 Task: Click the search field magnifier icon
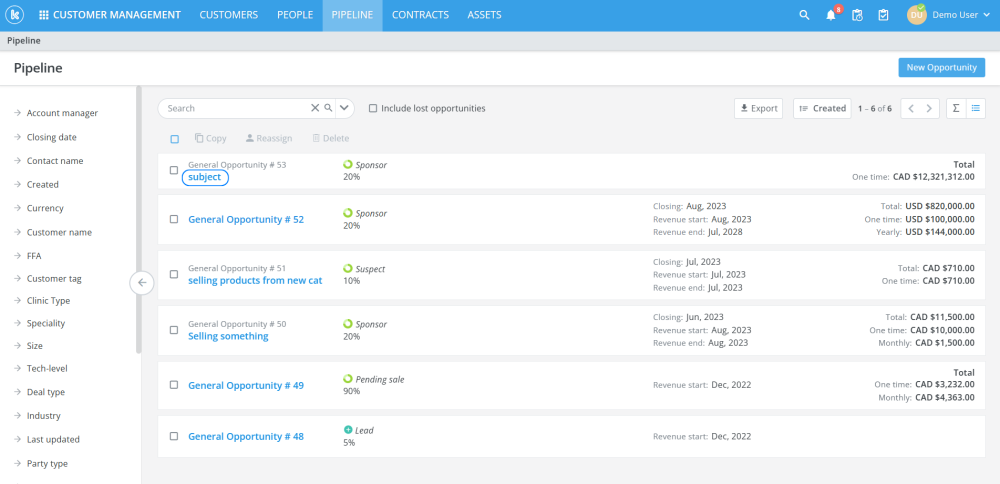tap(328, 108)
